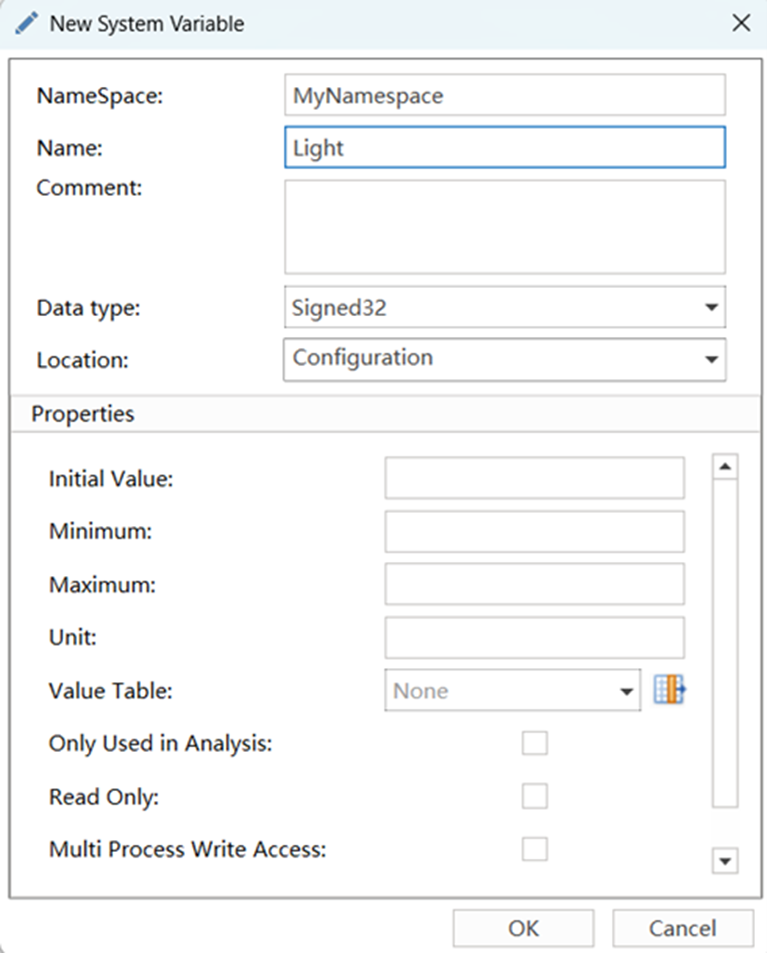767x953 pixels.
Task: Open the Data type Signed32 dropdown
Action: [x=504, y=308]
